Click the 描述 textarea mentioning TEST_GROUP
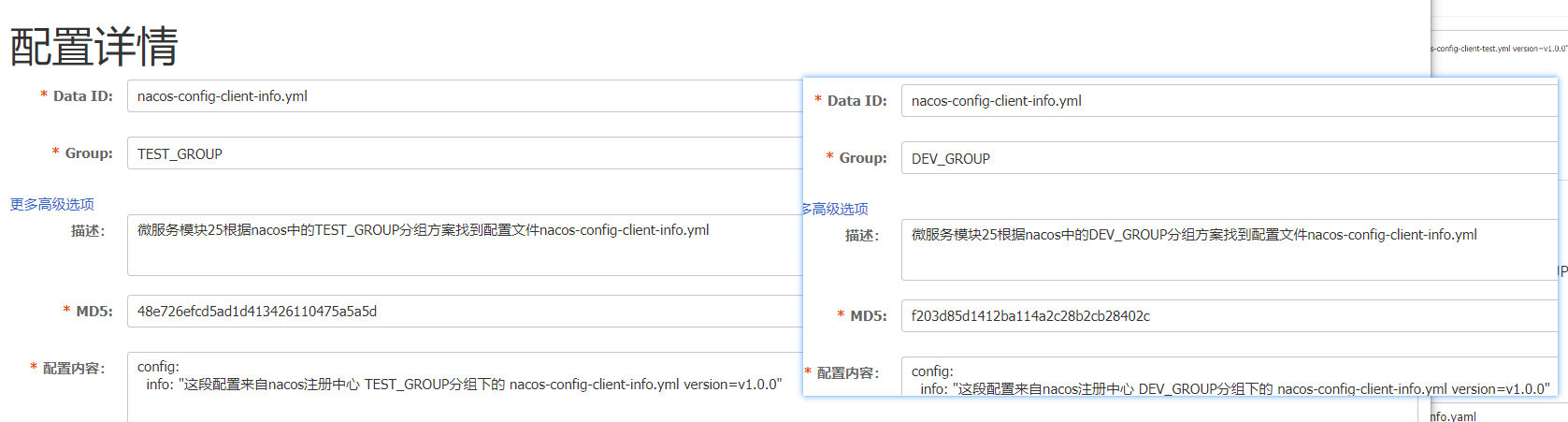The image size is (1568, 422). click(463, 244)
